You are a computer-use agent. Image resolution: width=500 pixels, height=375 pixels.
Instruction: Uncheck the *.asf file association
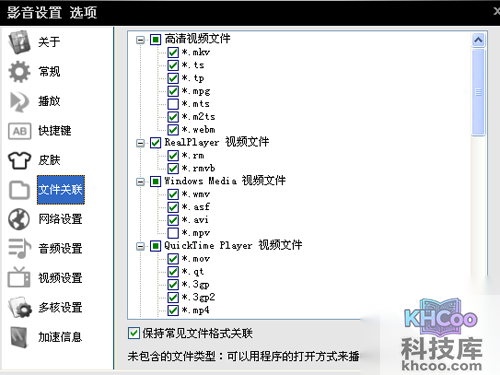pos(173,207)
